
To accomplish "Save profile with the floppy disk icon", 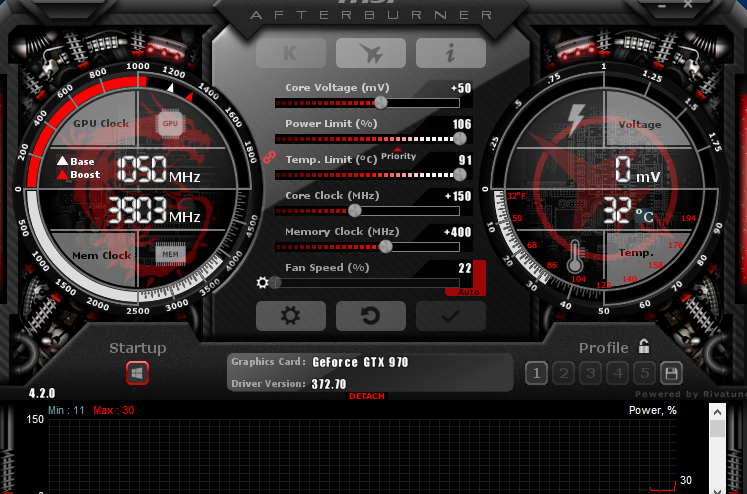I will point(671,373).
